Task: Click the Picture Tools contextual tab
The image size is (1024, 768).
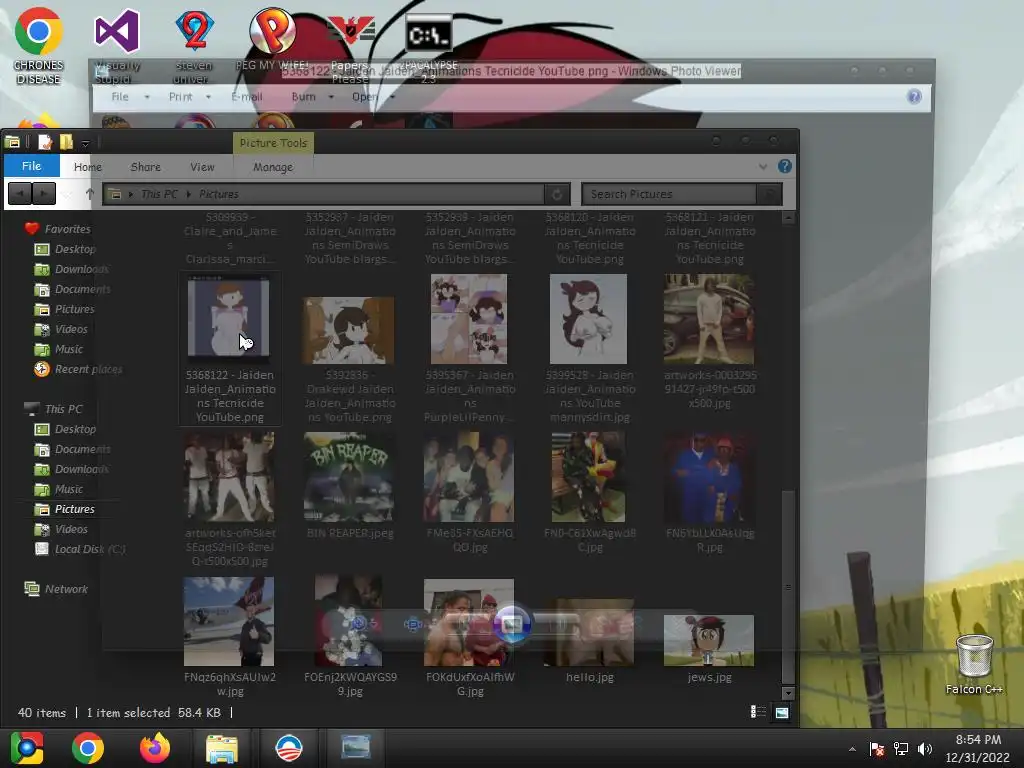Action: click(273, 142)
